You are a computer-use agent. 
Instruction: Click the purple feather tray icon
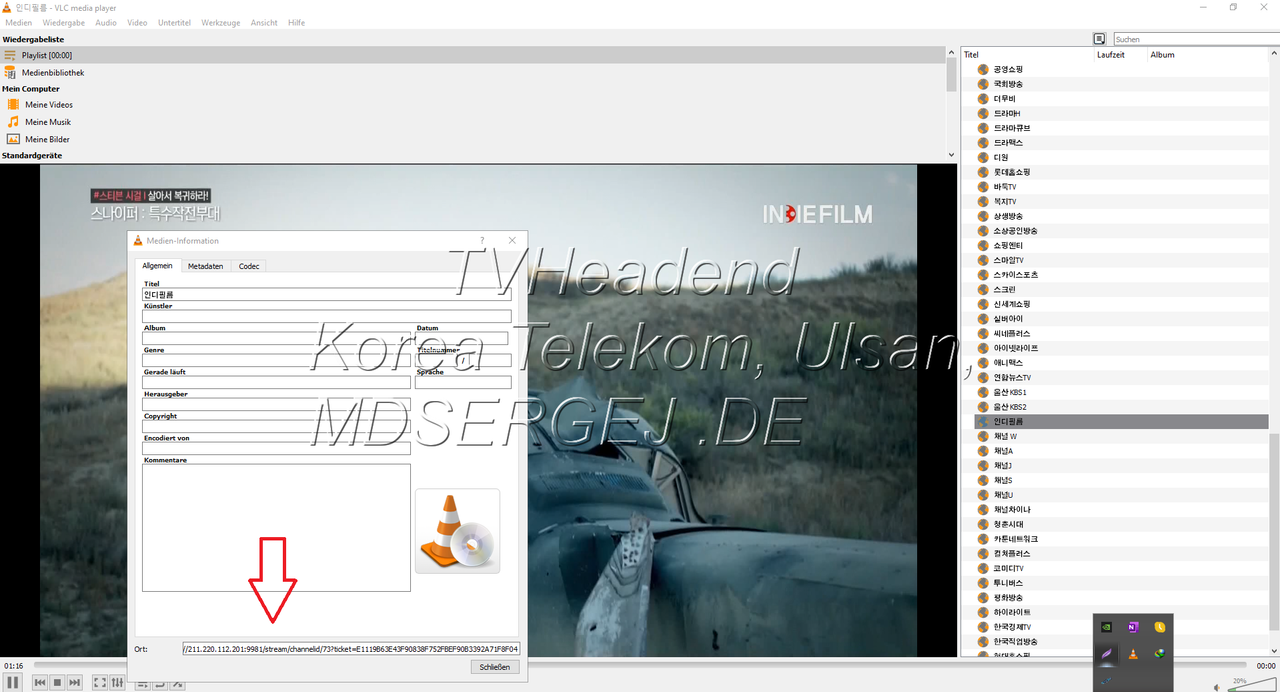pos(1106,654)
